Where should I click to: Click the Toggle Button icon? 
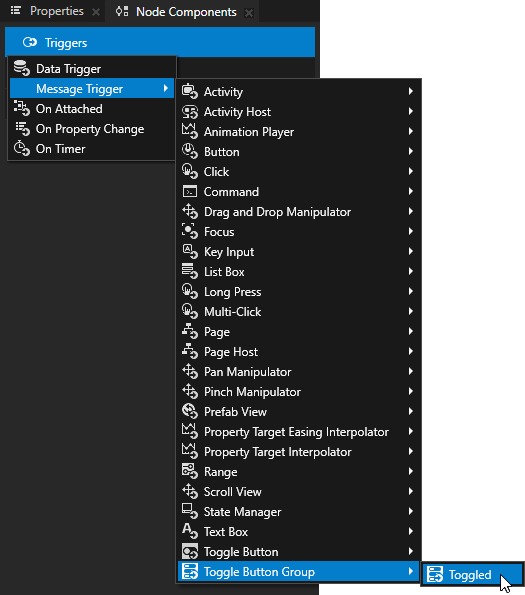point(190,551)
